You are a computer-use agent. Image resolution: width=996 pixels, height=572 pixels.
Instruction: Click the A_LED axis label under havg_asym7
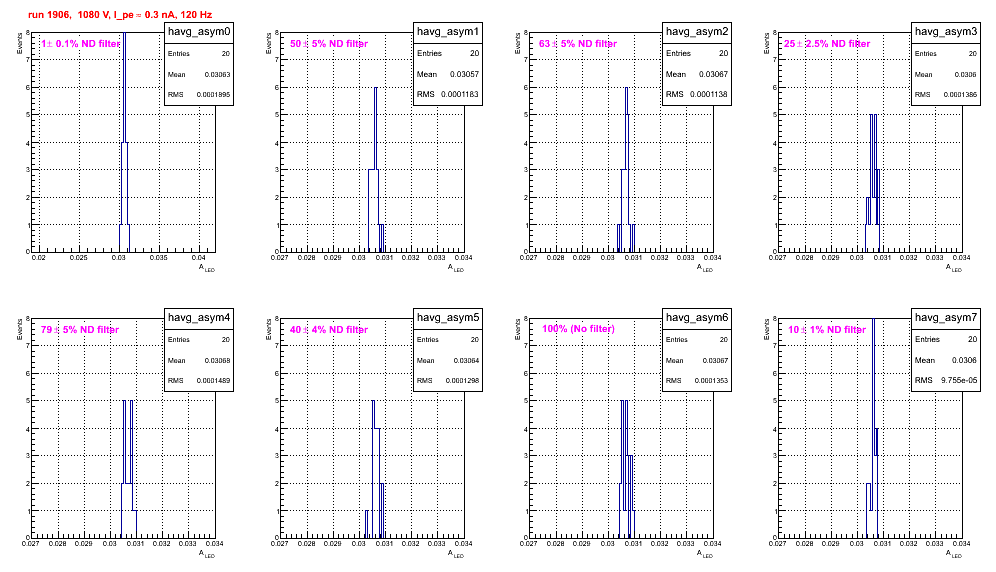pos(954,554)
